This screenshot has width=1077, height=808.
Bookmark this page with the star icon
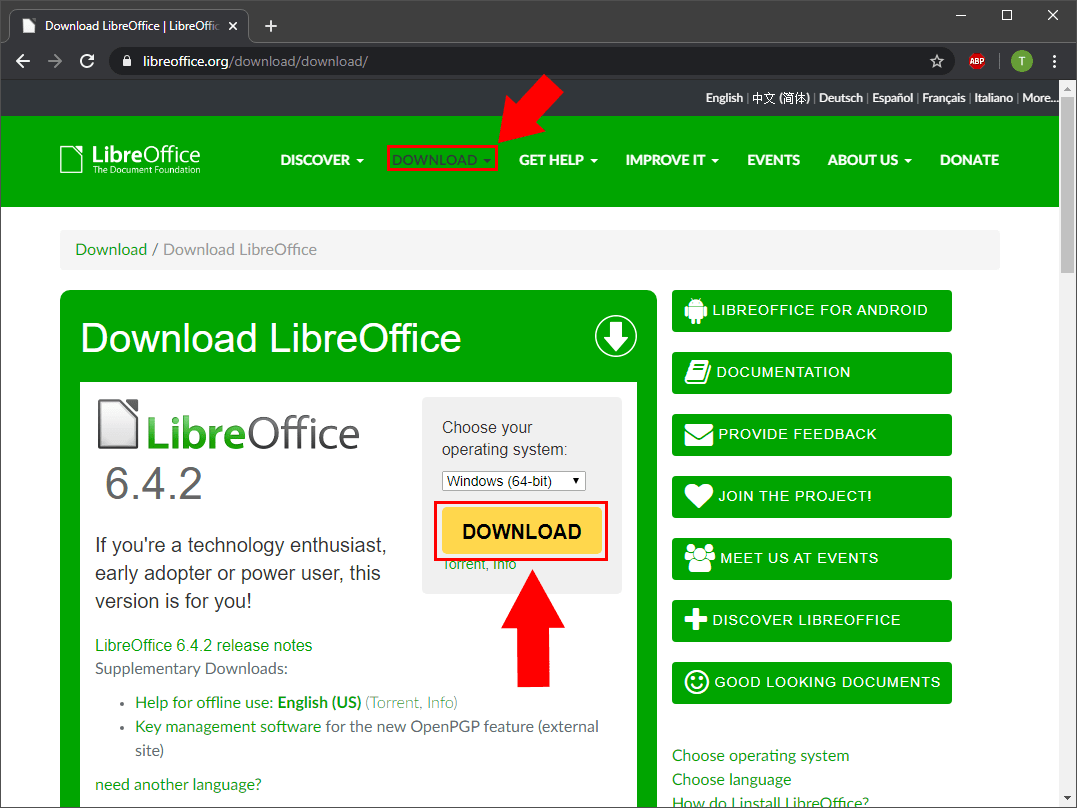[x=937, y=62]
